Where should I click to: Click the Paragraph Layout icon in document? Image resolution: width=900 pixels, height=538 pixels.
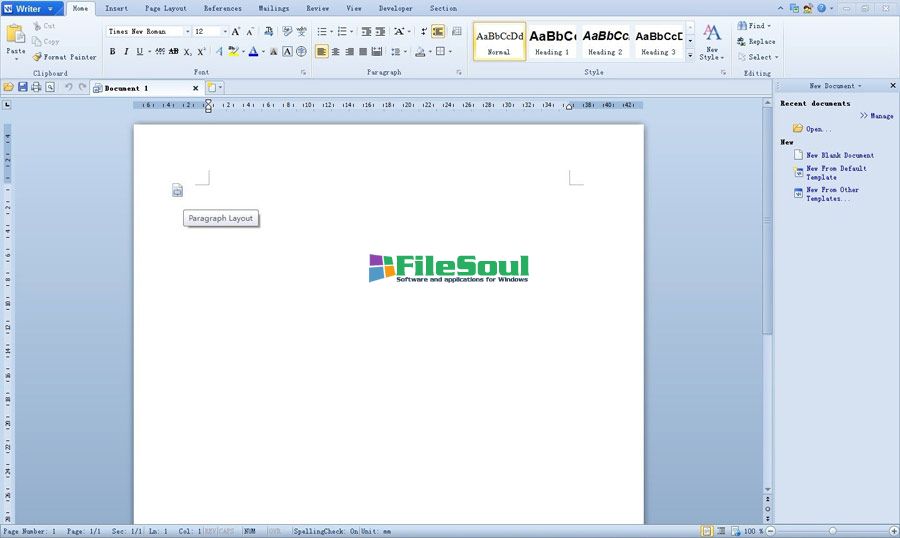point(177,190)
